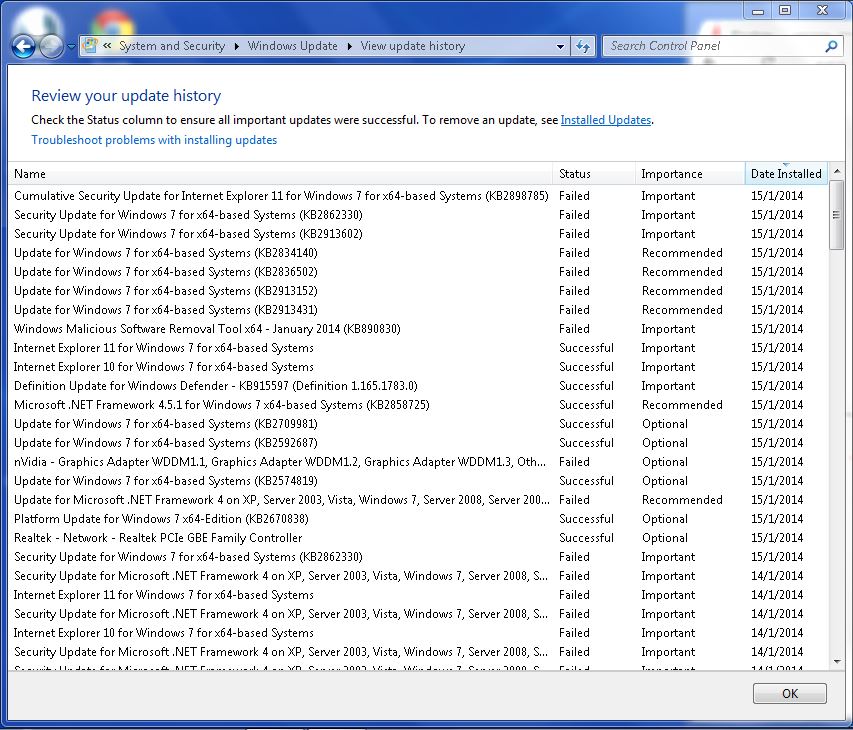Viewport: 853px width, 730px height.
Task: Select Update for Windows 7 (KB2574819)
Action: (x=418, y=481)
